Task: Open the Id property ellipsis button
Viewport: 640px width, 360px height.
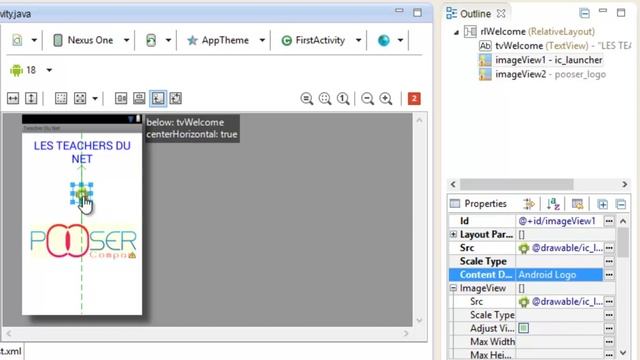Action: [x=609, y=221]
